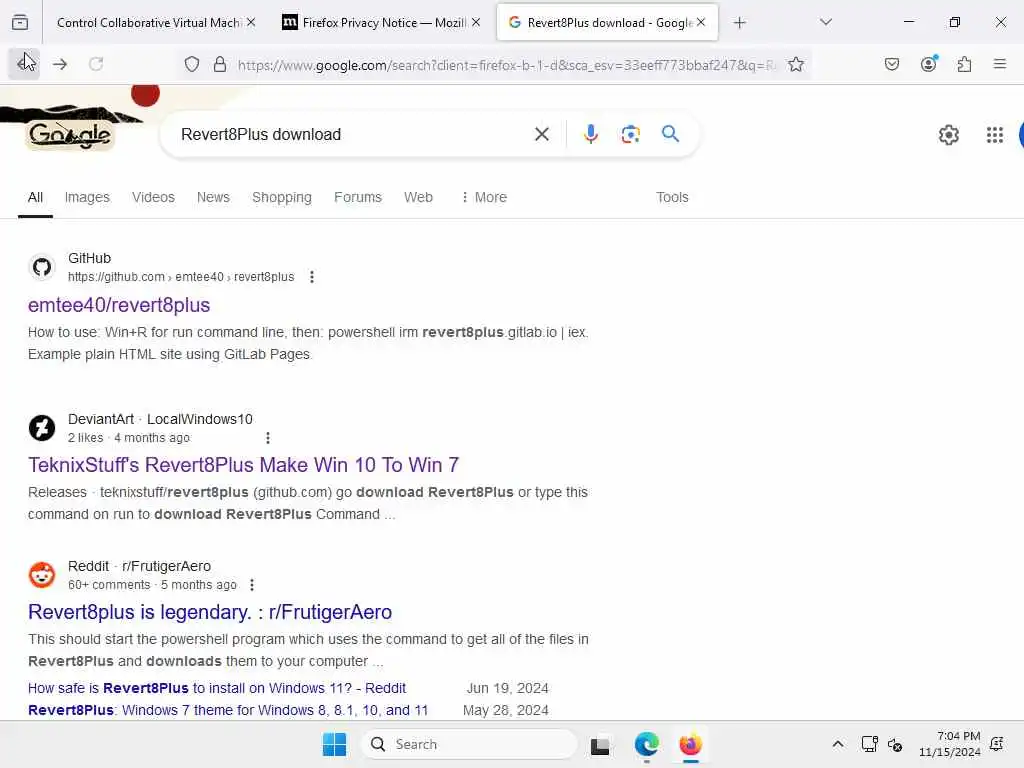
Task: Open options for the GitHub result
Action: point(312,277)
